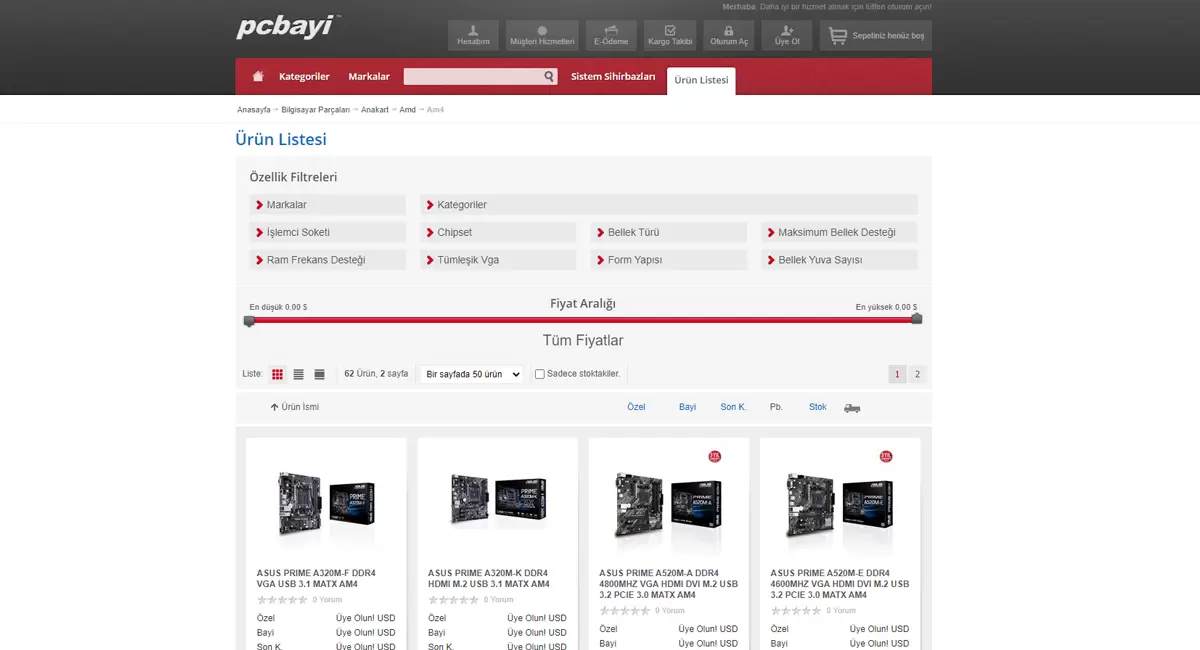This screenshot has width=1200, height=650.
Task: Expand the Maksimum Bellek Desteği filter
Action: [839, 232]
